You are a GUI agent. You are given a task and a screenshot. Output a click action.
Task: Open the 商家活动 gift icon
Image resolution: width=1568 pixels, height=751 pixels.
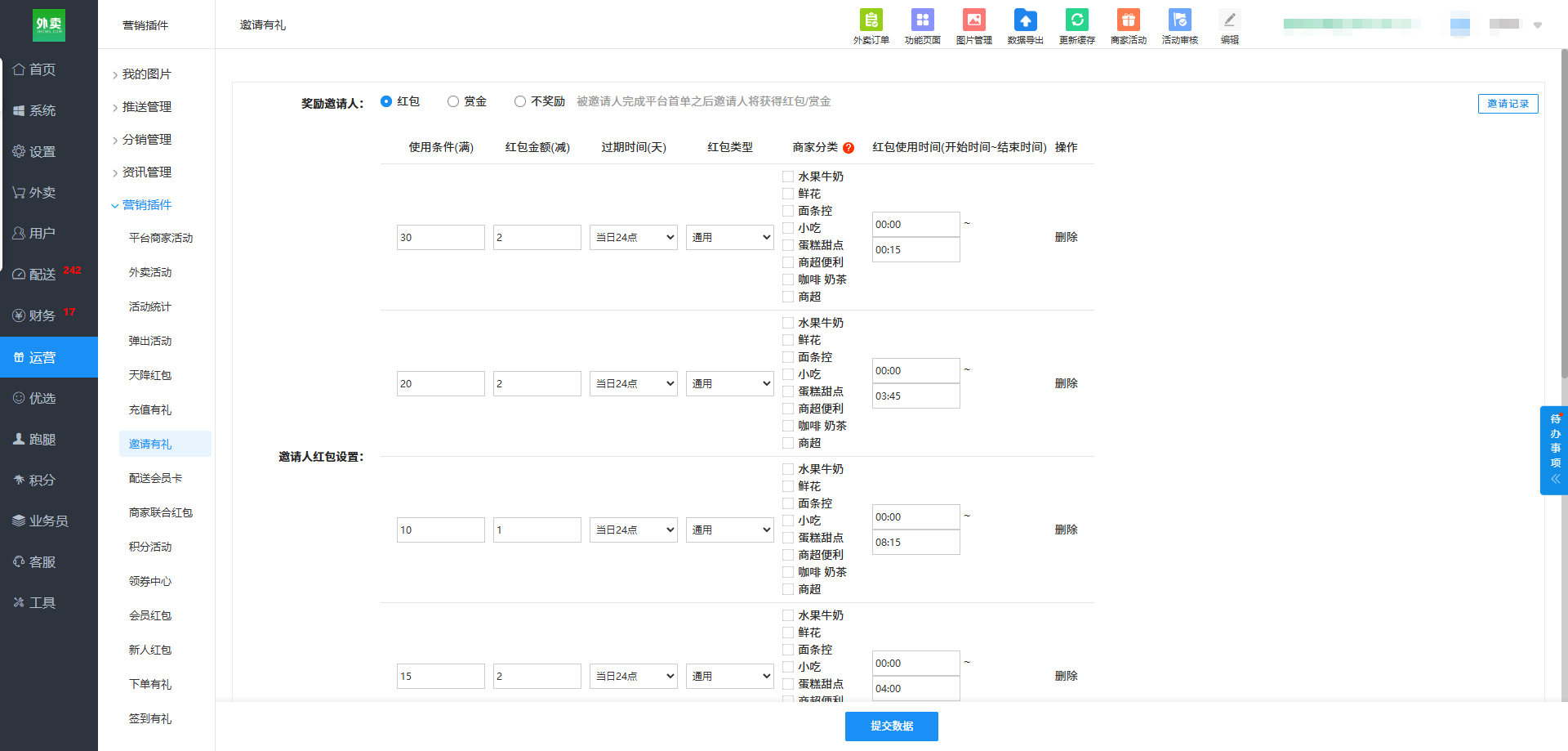(x=1128, y=20)
